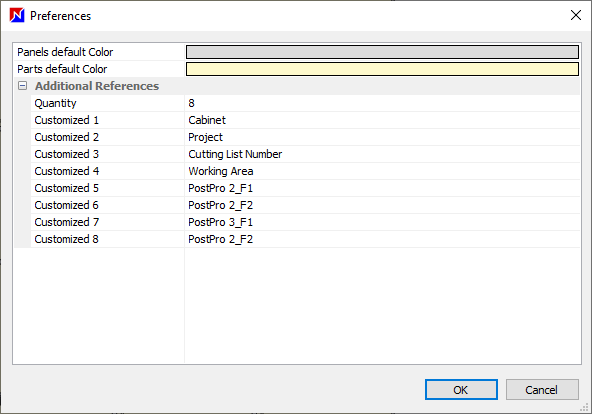Select the Panels default Color label
This screenshot has width=592, height=414.
[x=65, y=52]
